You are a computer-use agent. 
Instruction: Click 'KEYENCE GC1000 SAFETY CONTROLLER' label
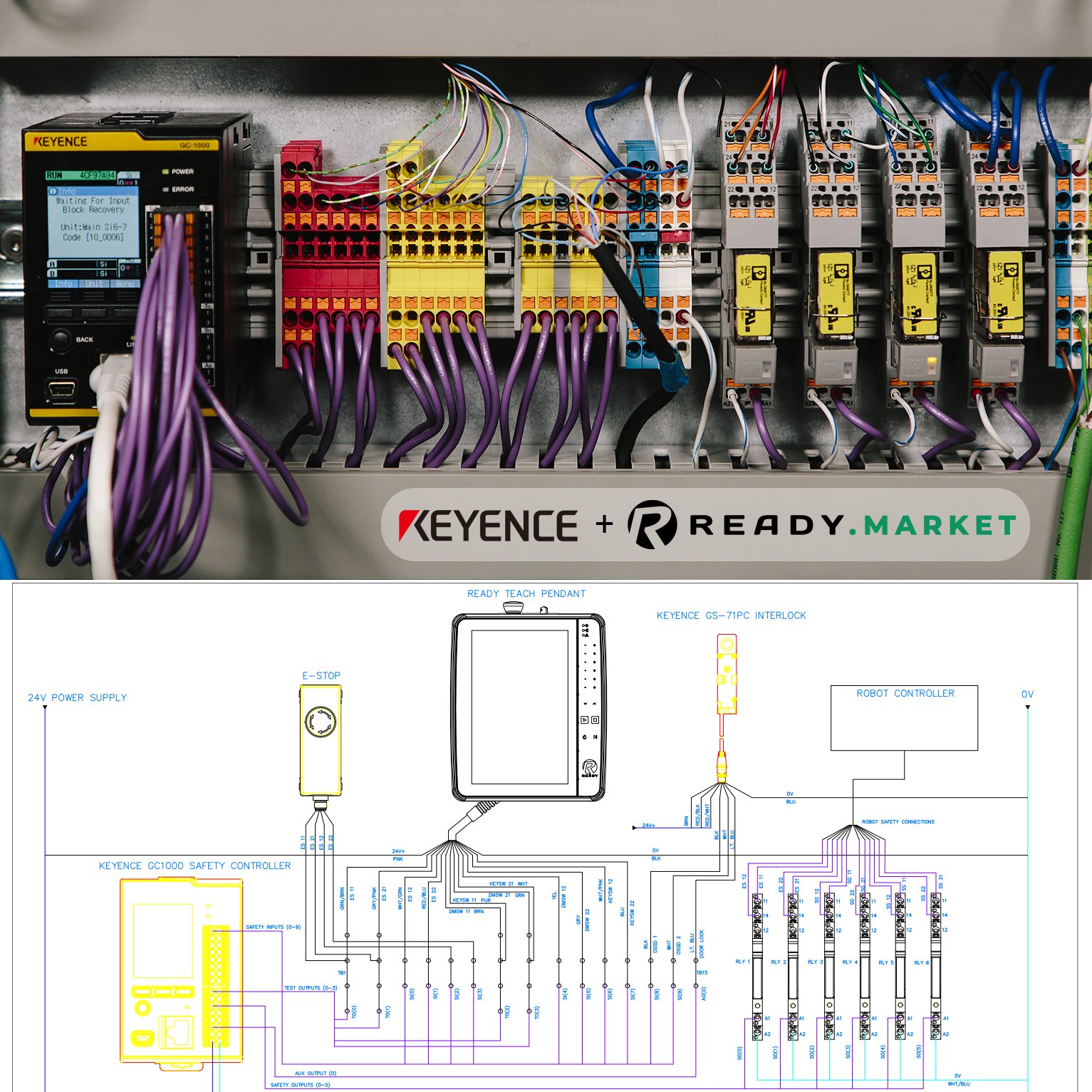194,865
